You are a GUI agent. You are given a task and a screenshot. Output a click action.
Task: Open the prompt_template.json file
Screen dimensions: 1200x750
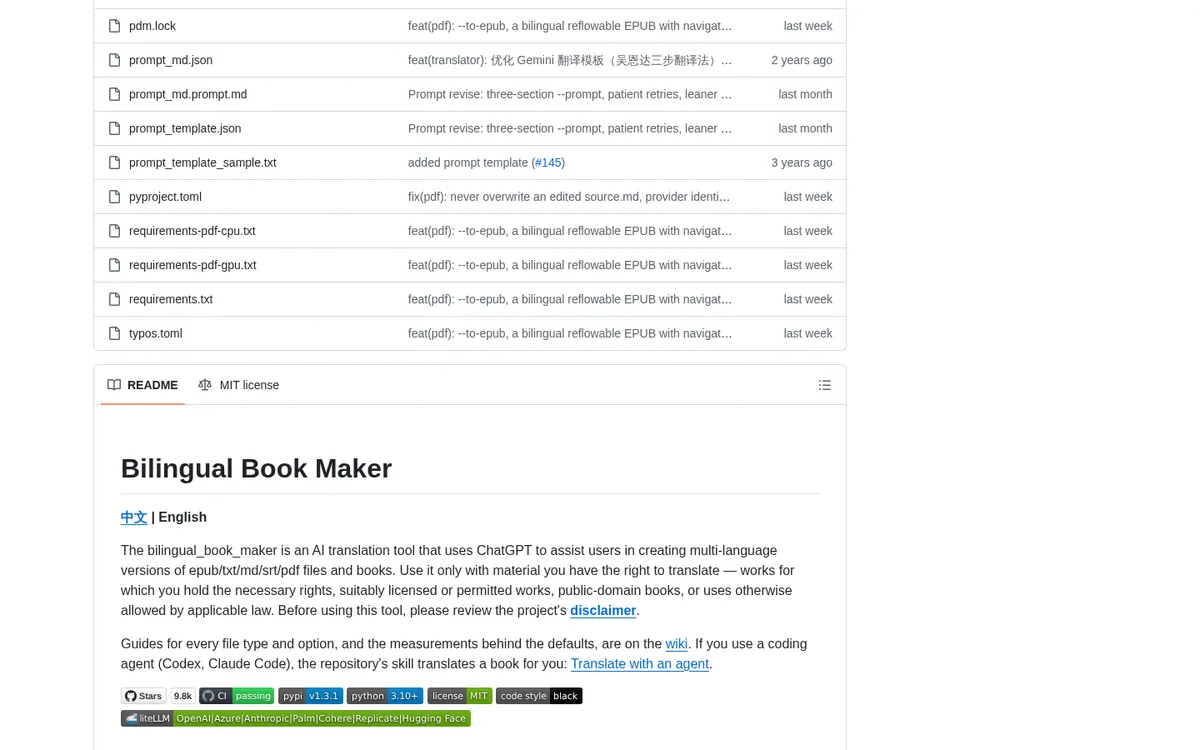185,128
